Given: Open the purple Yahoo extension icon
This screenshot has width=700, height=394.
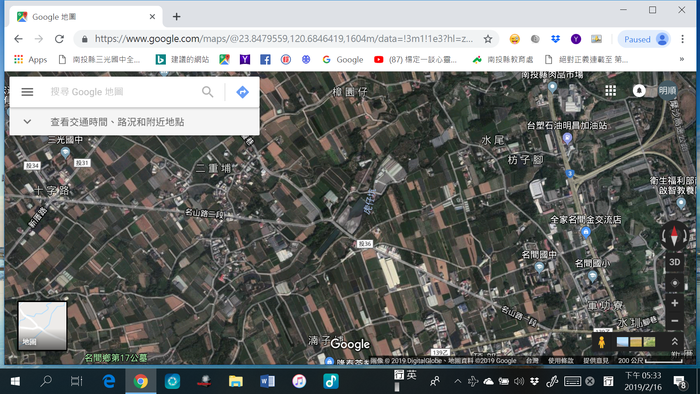Looking at the screenshot, I should tap(576, 39).
